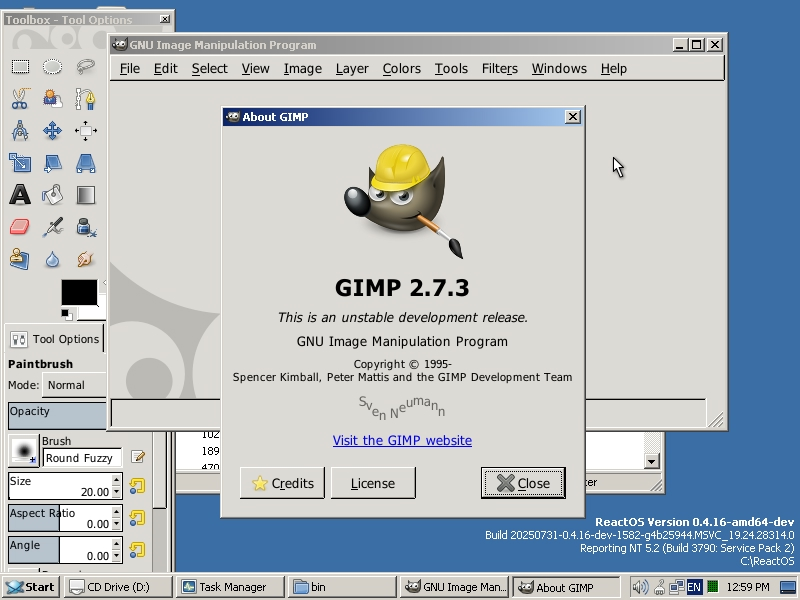The image size is (800, 600).
Task: Switch to the Tool Options tab
Action: [55, 338]
